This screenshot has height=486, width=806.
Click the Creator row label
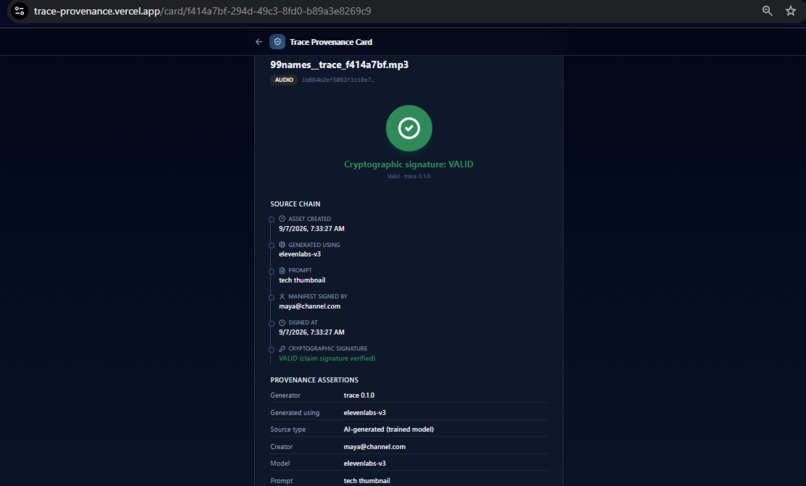coord(281,447)
